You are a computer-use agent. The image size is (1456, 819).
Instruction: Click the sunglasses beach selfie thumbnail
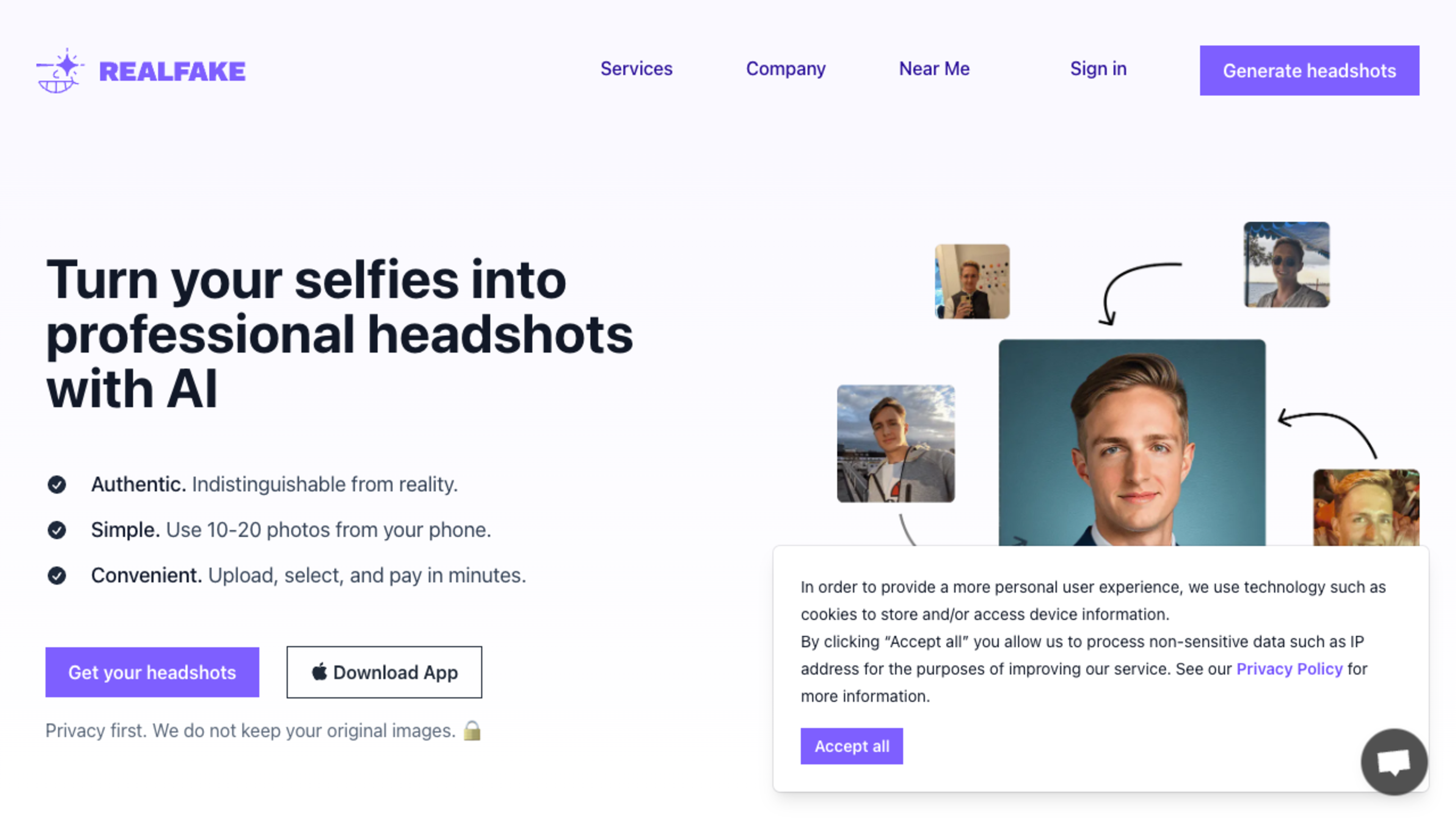[1287, 265]
